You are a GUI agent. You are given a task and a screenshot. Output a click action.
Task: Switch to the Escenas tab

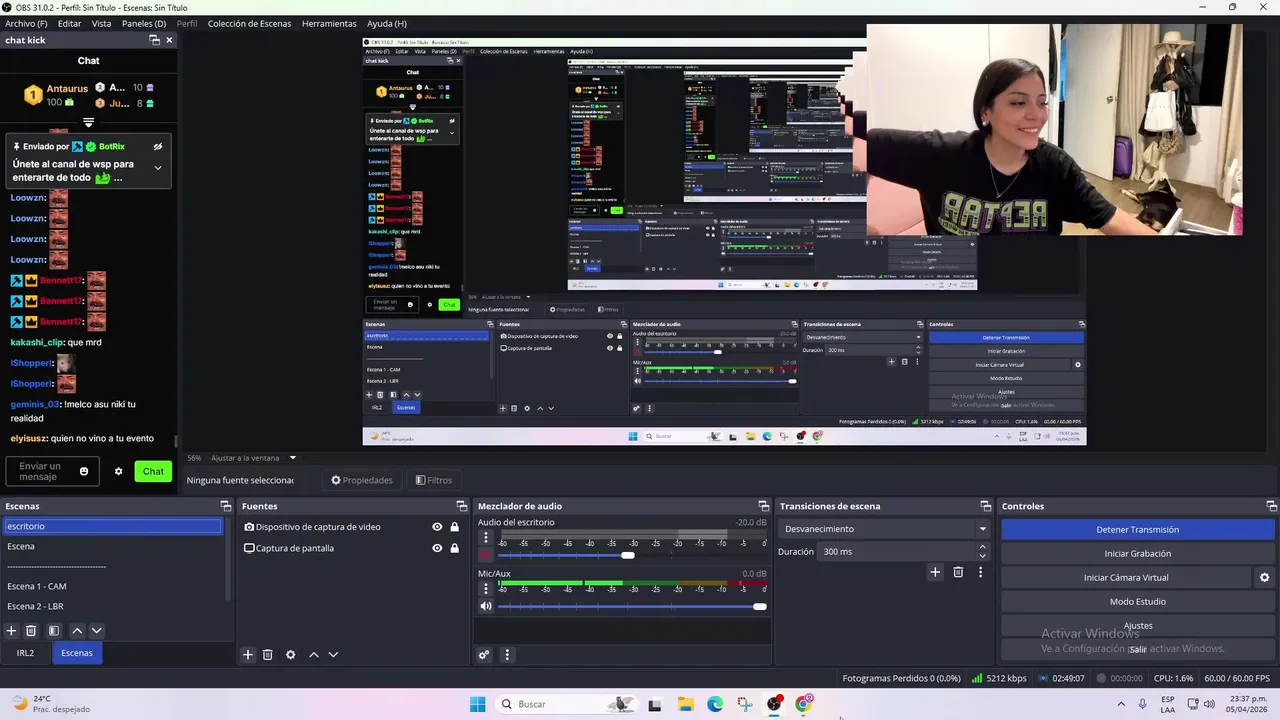[x=77, y=653]
